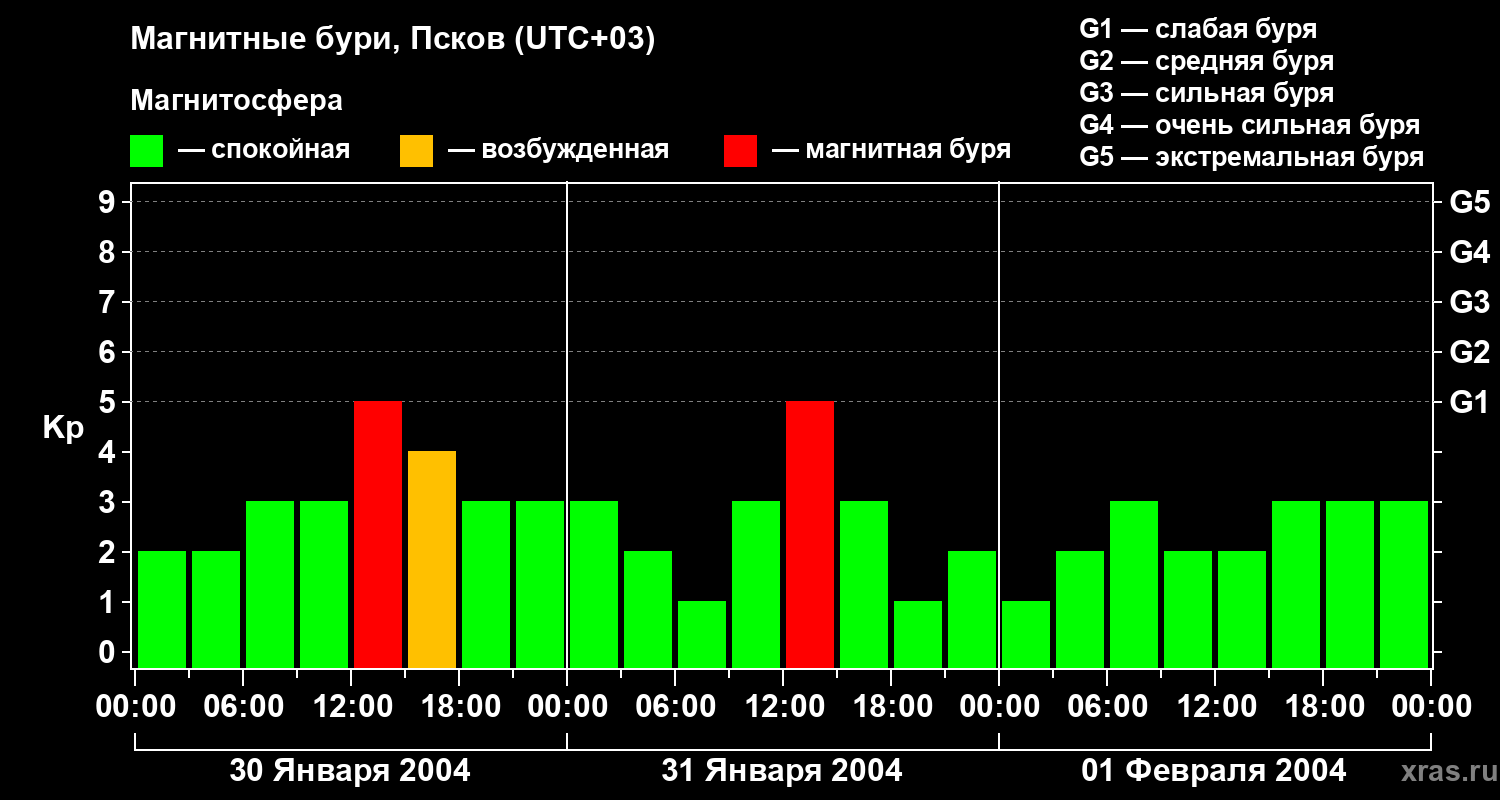Click the '06:00' time label for 01 Февраля
The image size is (1500, 800).
[x=1107, y=706]
